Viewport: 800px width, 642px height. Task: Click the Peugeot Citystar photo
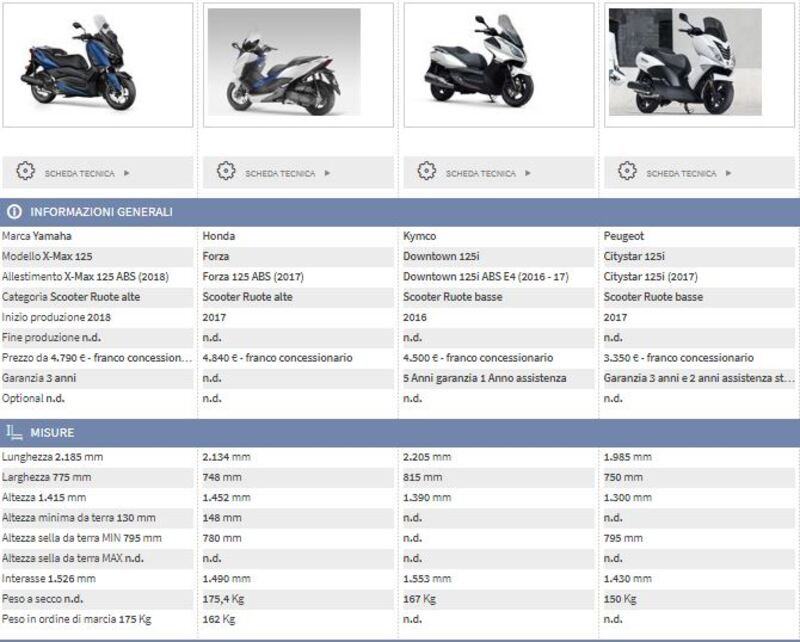[x=685, y=64]
